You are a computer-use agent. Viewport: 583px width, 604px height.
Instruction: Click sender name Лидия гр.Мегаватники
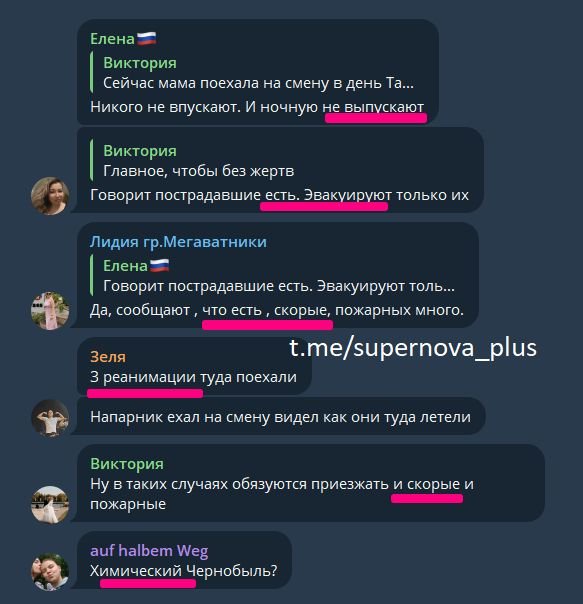point(178,242)
